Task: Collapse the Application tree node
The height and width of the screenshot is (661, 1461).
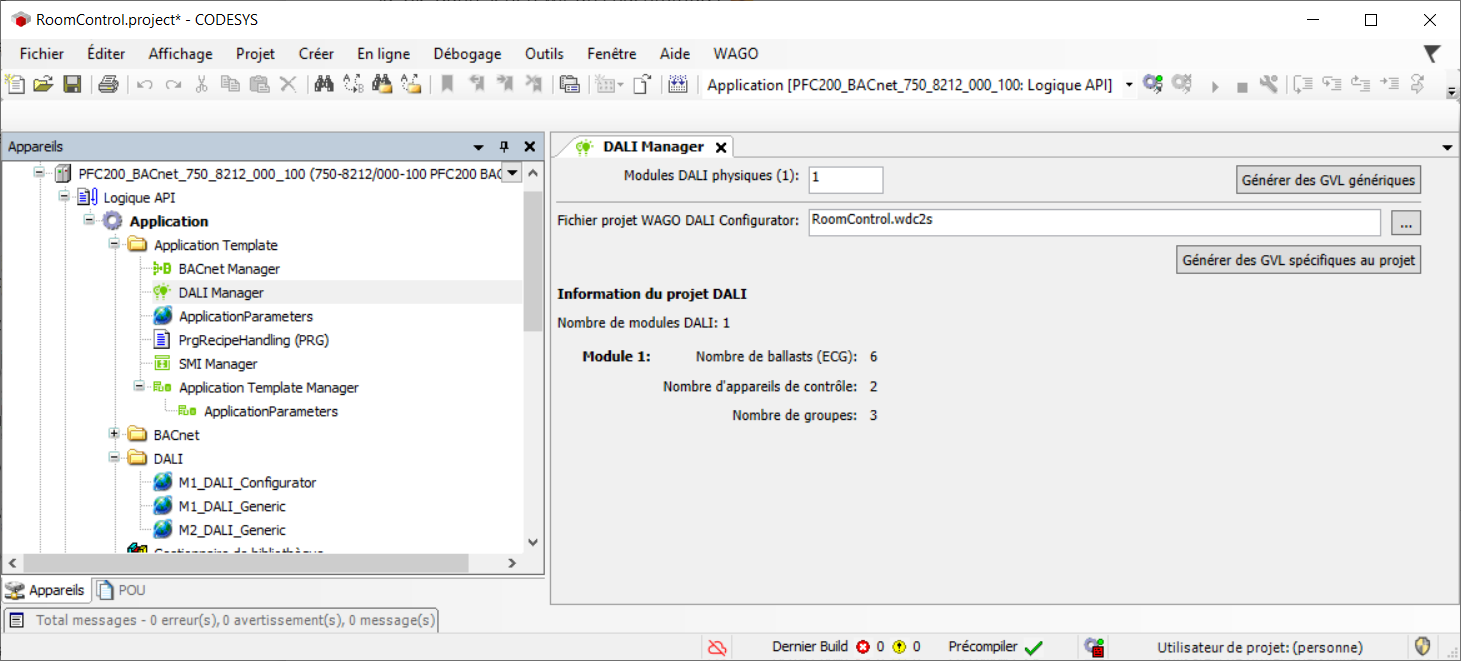Action: (x=89, y=221)
